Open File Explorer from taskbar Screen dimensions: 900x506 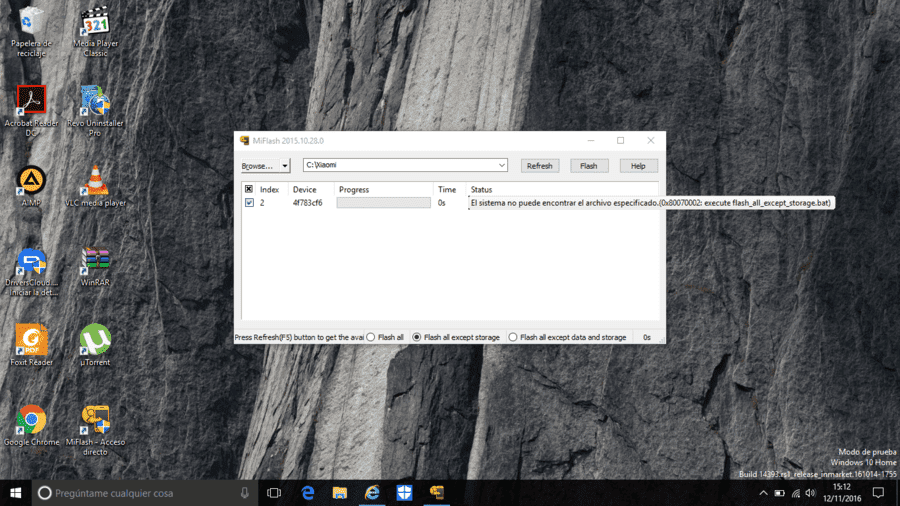point(340,493)
